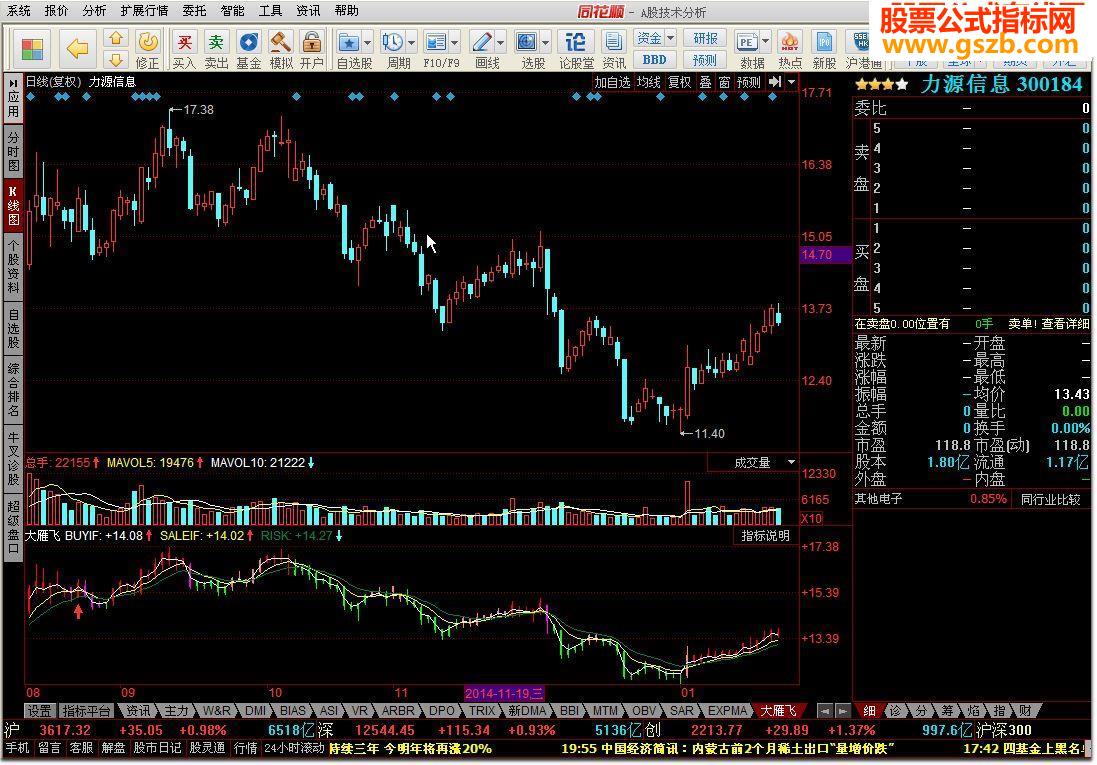Open the 新股 IPO icon

(824, 42)
